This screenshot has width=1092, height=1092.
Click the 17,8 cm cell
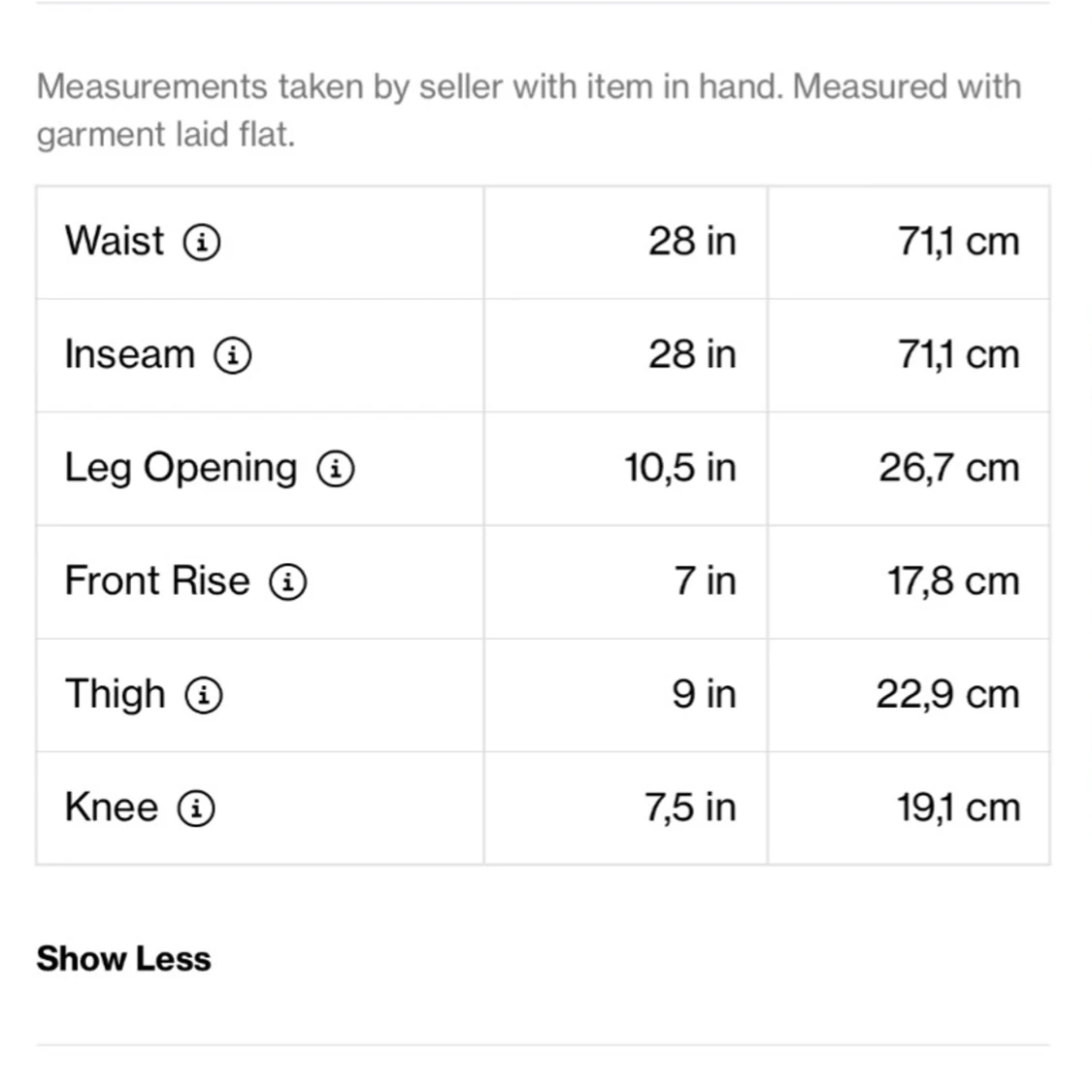pos(952,580)
